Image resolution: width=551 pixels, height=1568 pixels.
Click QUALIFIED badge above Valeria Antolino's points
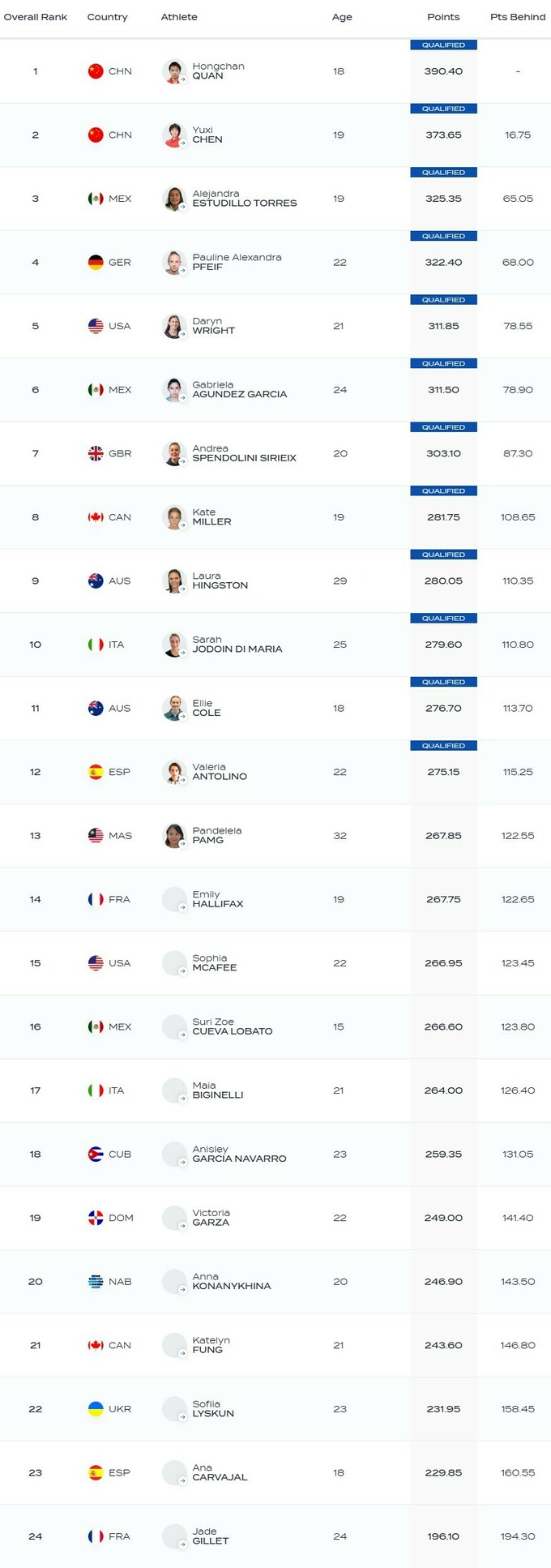pyautogui.click(x=443, y=746)
